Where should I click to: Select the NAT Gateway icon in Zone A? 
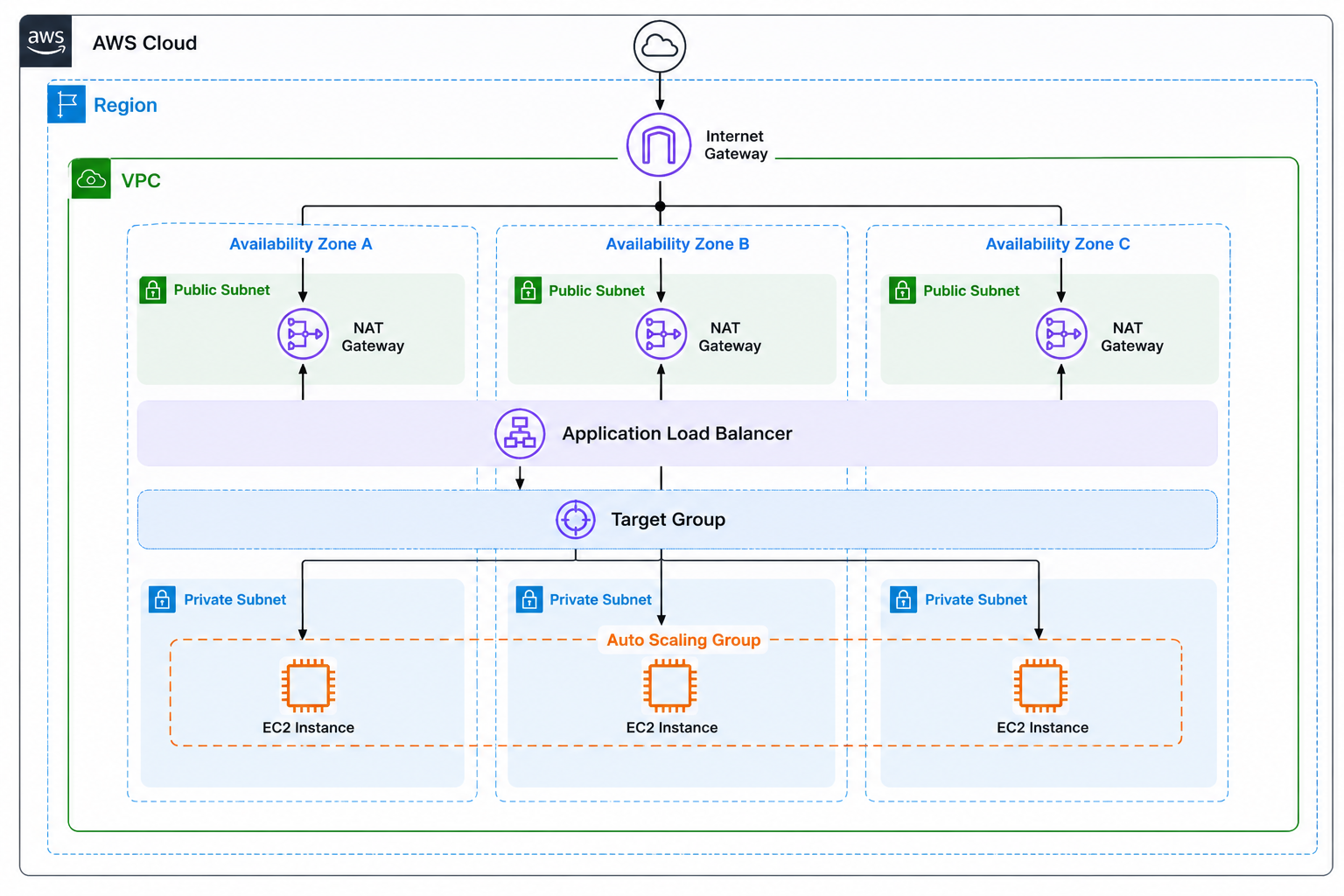click(x=303, y=333)
